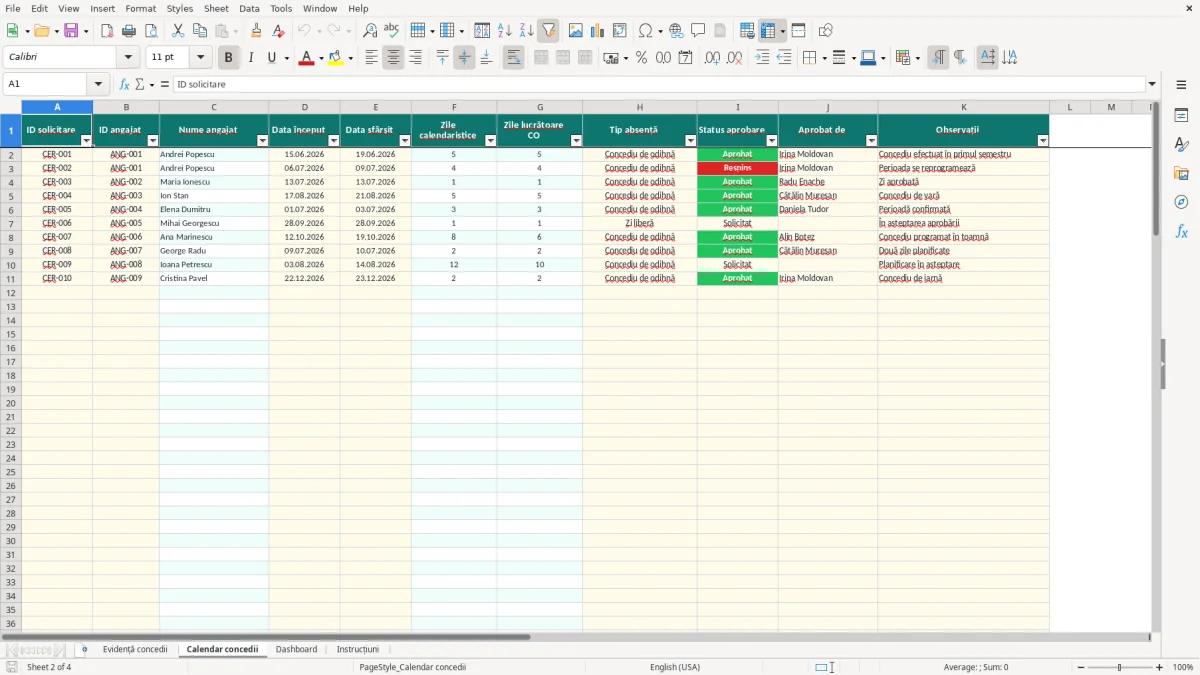Format as percent icon

click(641, 58)
